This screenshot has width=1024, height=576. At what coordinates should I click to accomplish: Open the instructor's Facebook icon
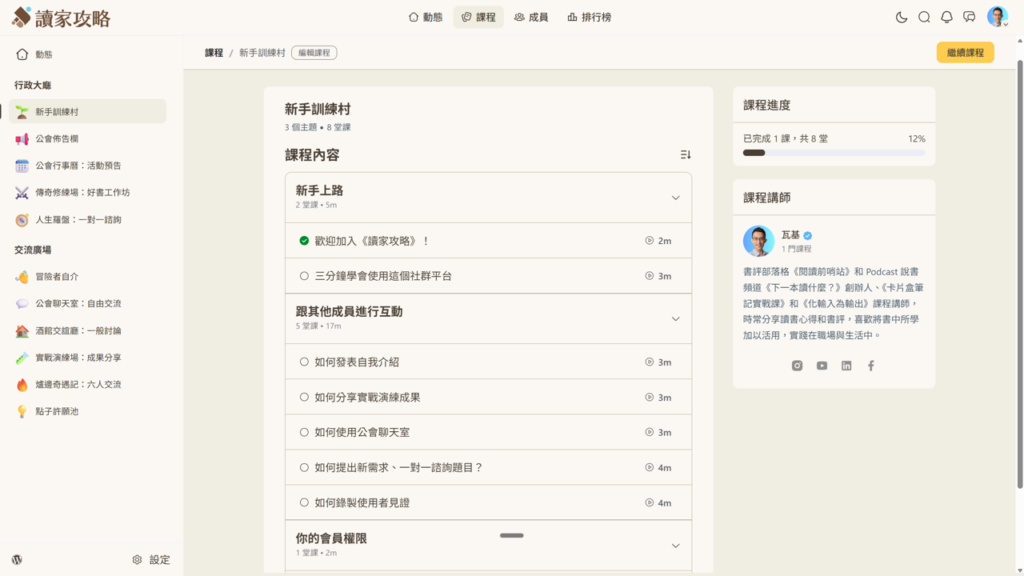click(x=871, y=366)
